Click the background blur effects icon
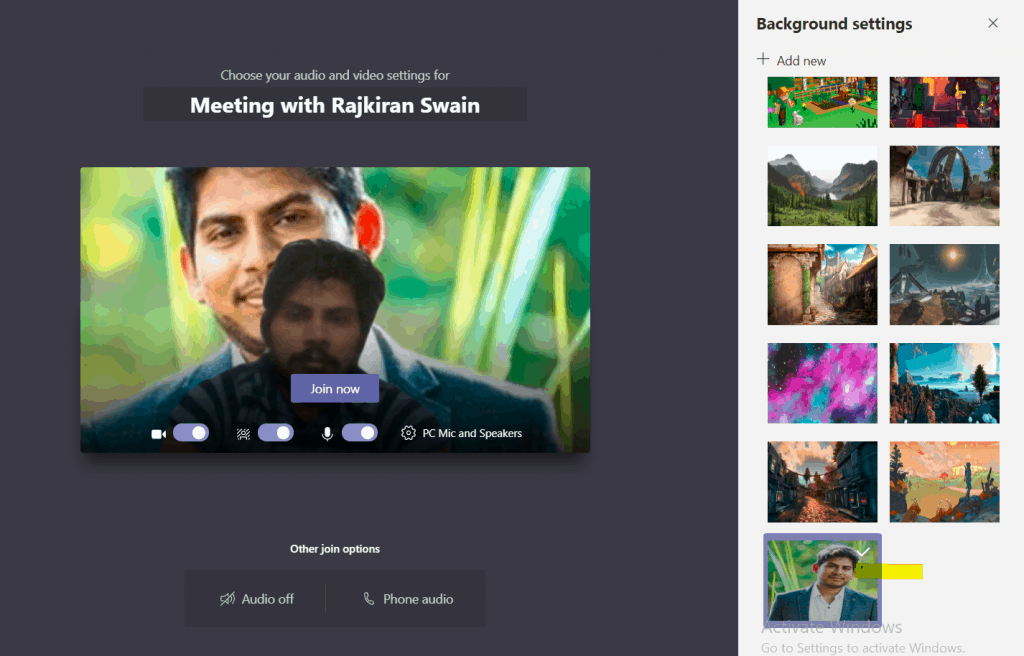 point(242,434)
